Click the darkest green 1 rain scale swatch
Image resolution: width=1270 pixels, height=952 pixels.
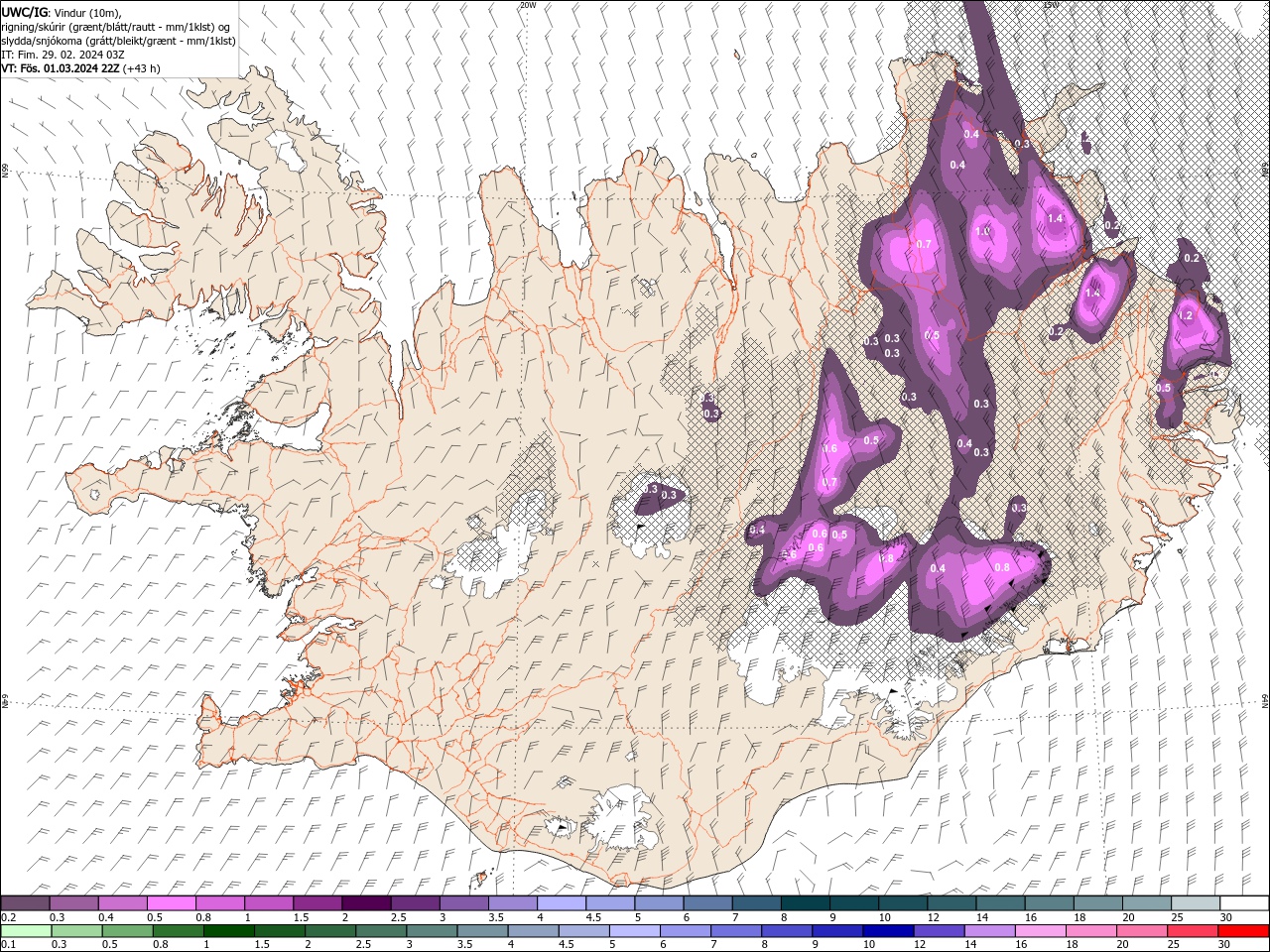pos(228,931)
